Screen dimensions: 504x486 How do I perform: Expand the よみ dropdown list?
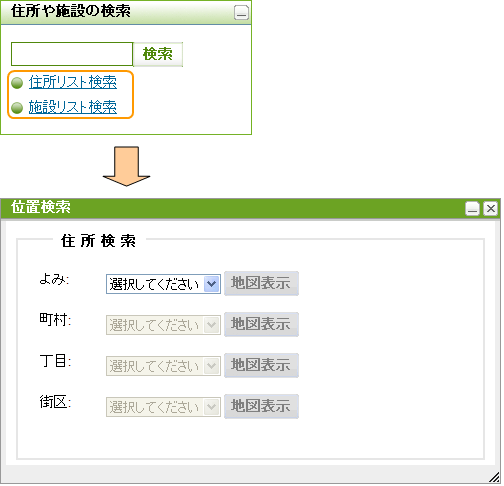coord(163,284)
